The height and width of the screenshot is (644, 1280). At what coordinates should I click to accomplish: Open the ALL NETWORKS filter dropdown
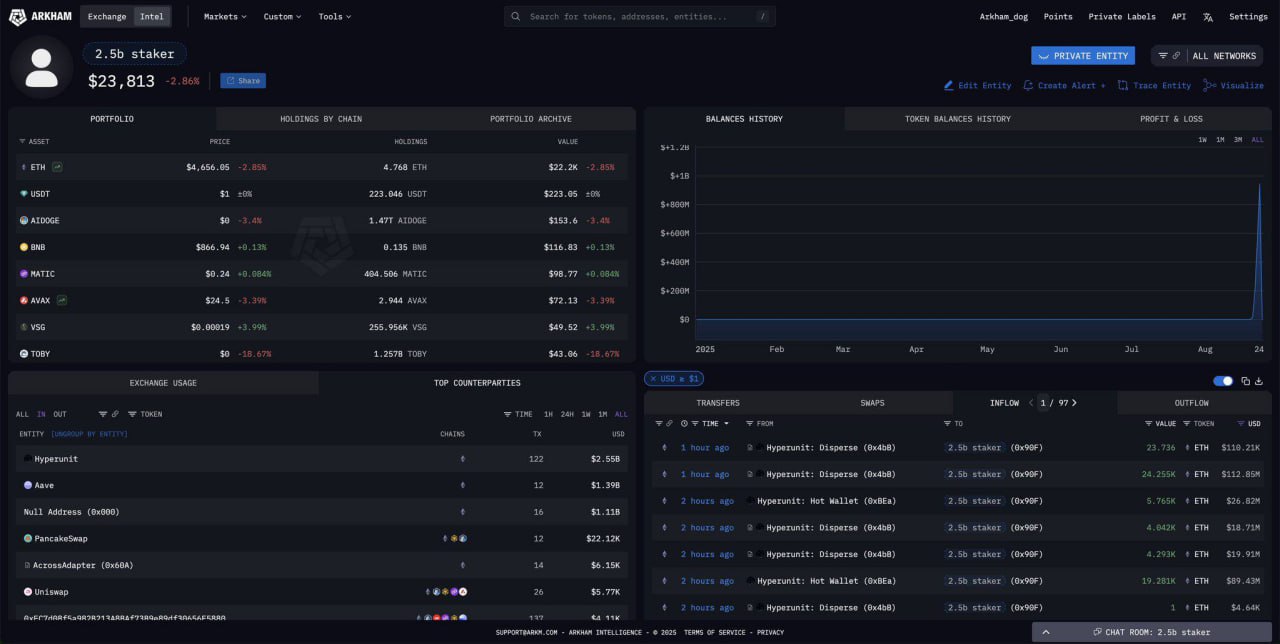click(1206, 56)
